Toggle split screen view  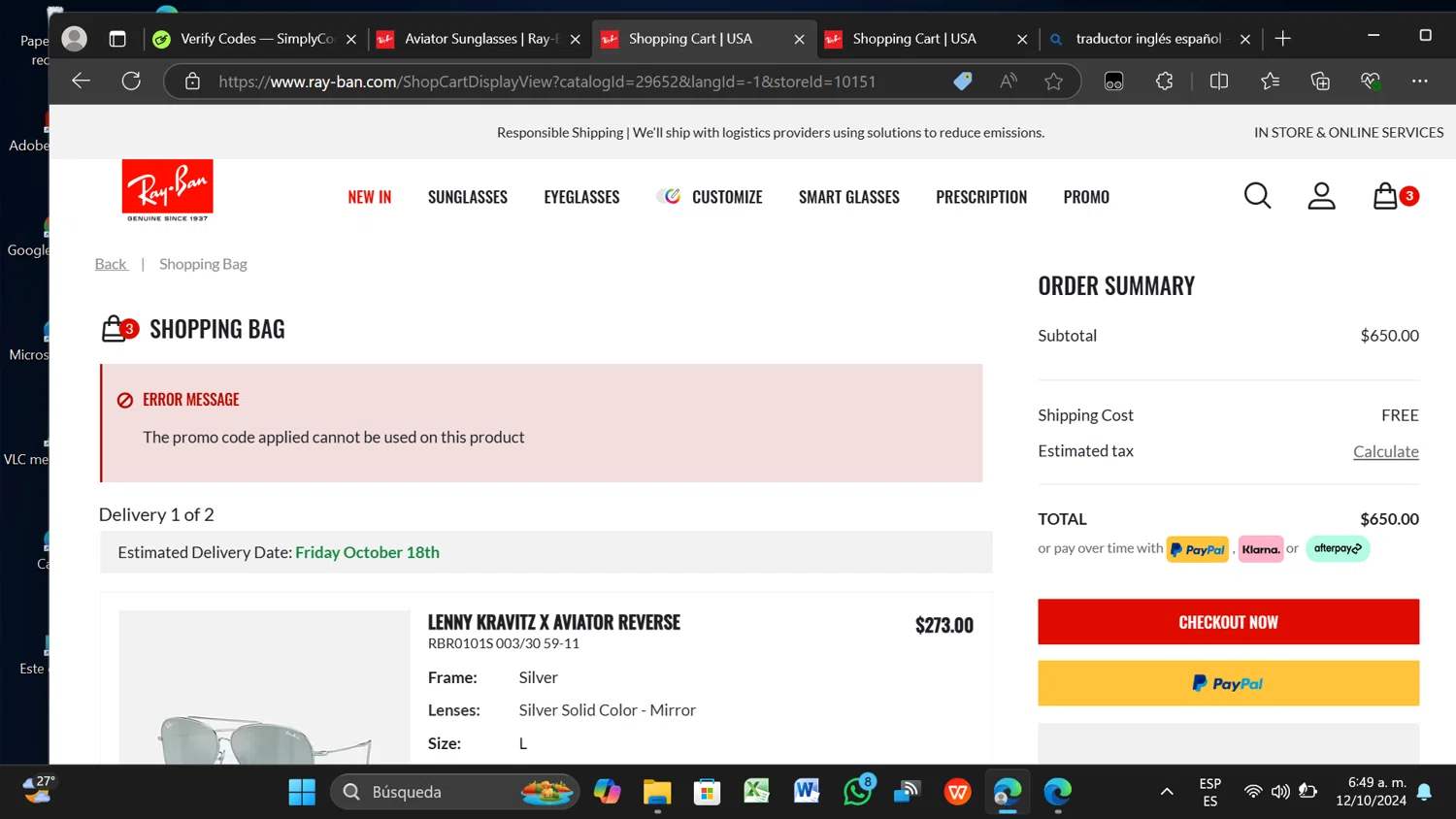pos(1219,82)
